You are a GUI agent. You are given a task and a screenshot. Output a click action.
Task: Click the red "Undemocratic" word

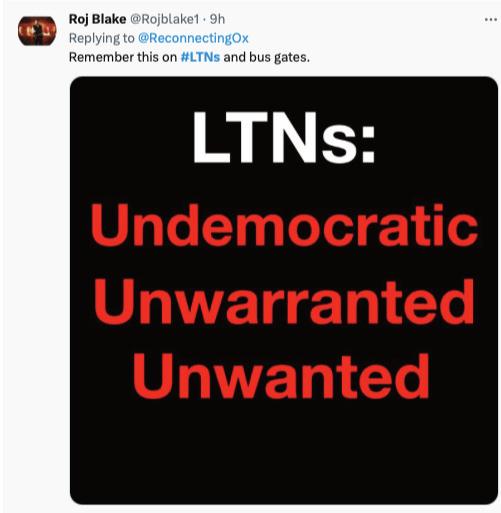coord(284,225)
